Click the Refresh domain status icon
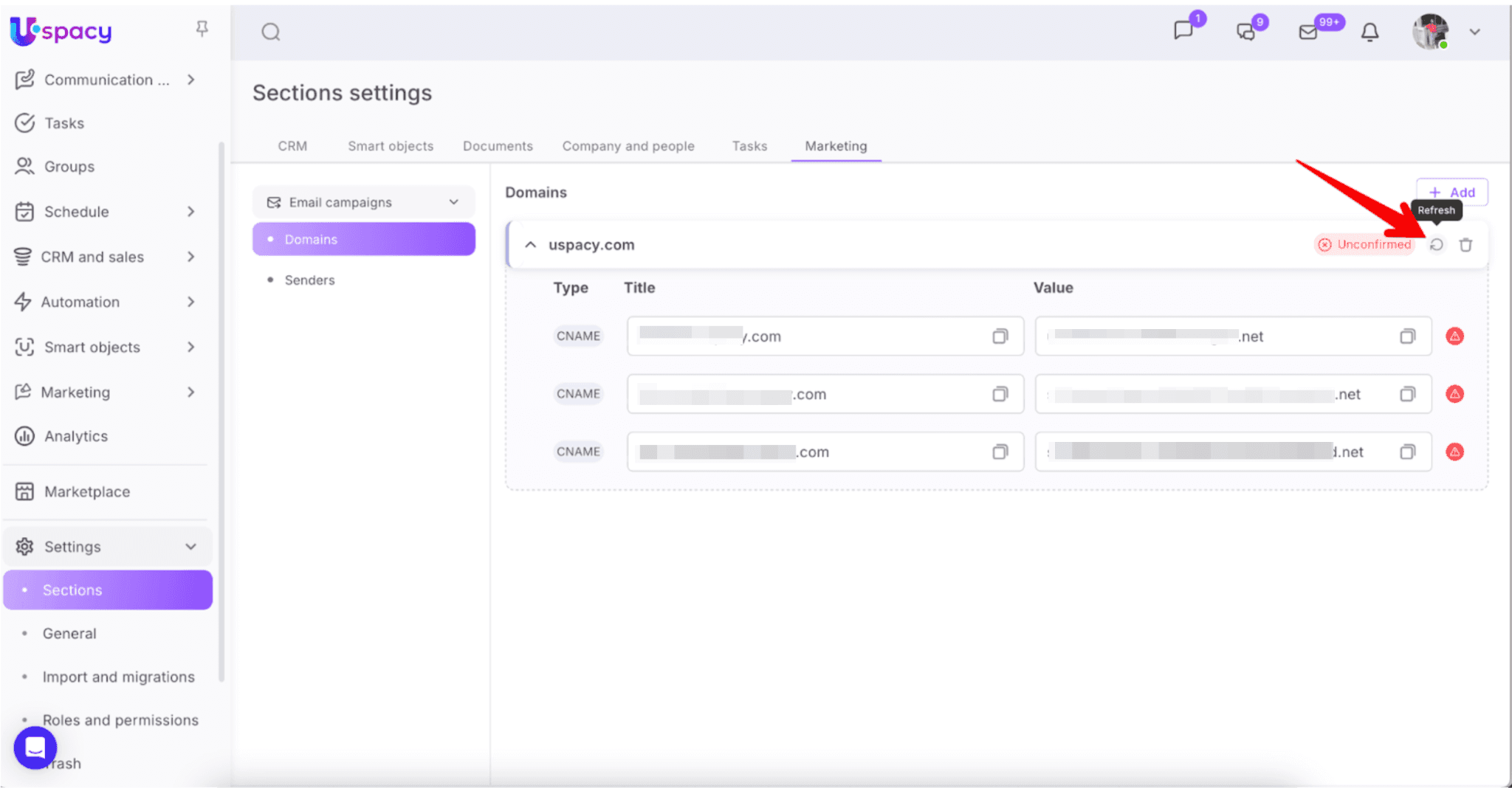Screen dimensions: 1512x788 (x=1436, y=245)
